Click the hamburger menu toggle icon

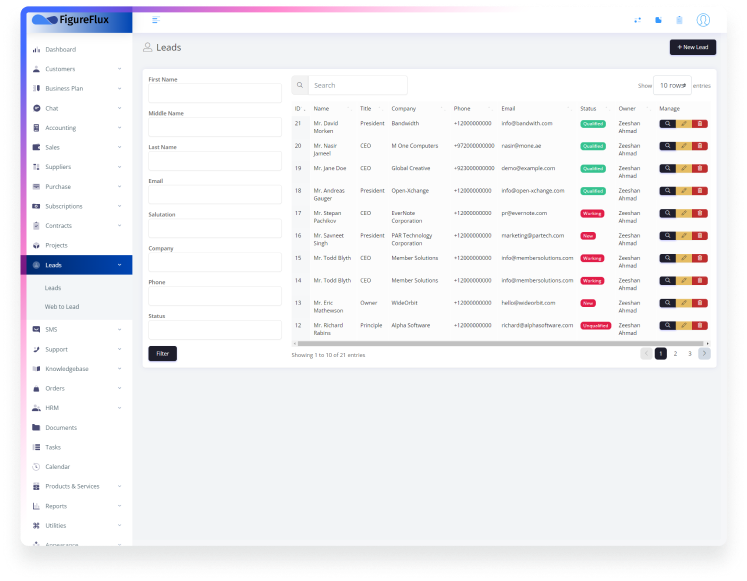(x=155, y=20)
